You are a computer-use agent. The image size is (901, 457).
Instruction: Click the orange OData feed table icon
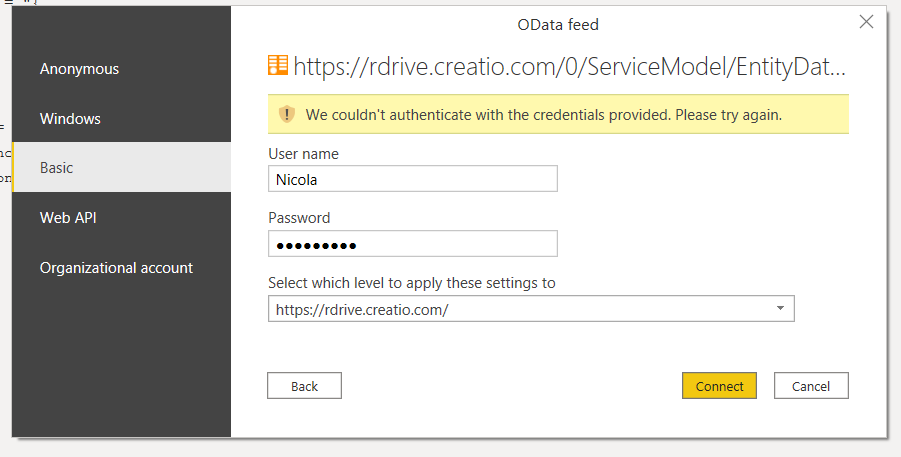click(278, 65)
